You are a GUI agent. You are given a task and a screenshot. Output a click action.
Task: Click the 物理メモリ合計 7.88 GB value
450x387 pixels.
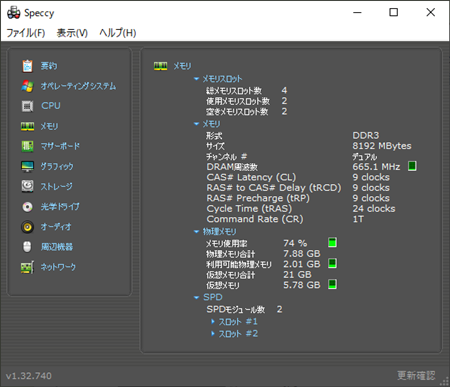point(302,254)
